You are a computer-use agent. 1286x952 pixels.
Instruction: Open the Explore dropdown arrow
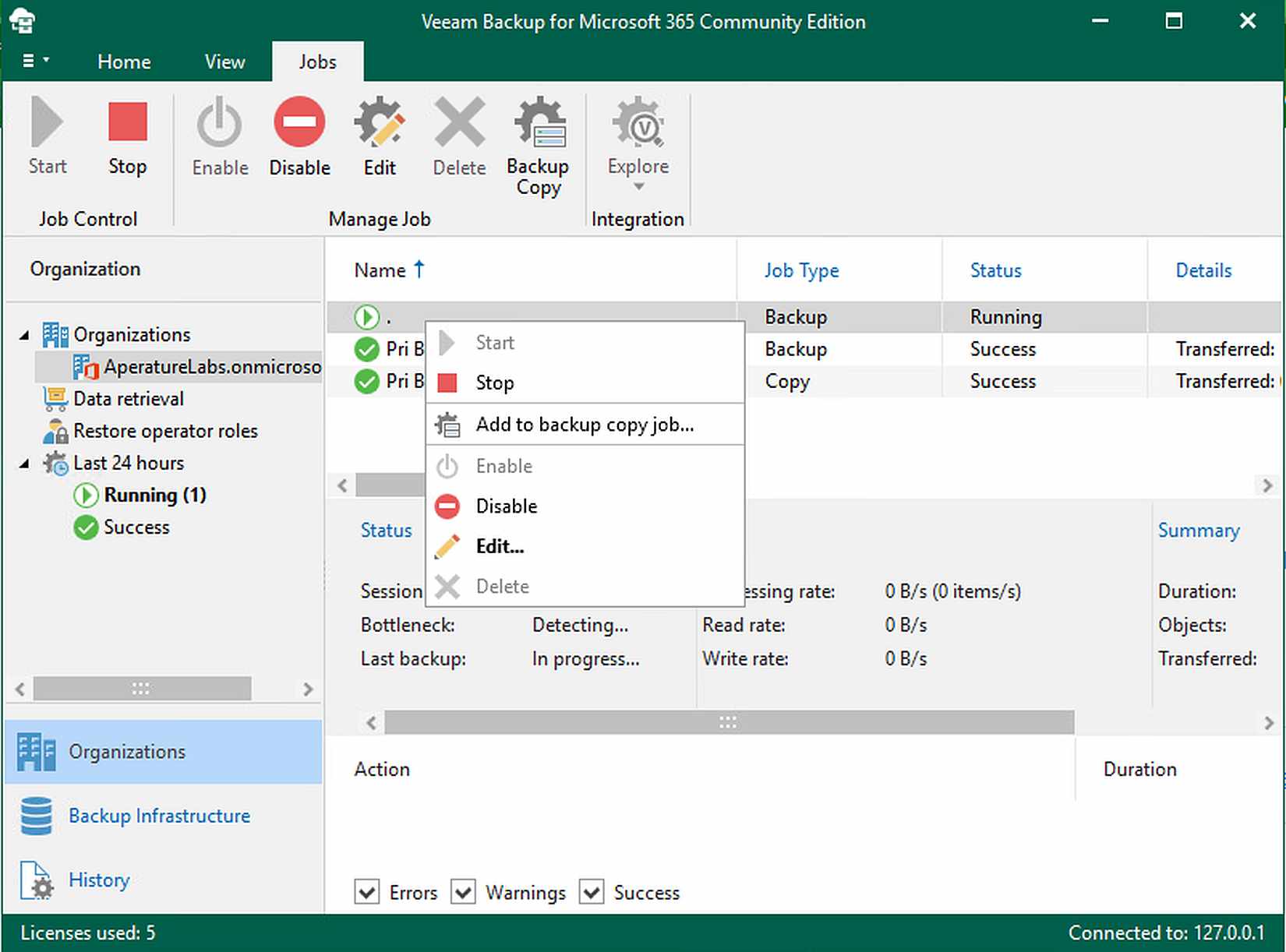638,186
